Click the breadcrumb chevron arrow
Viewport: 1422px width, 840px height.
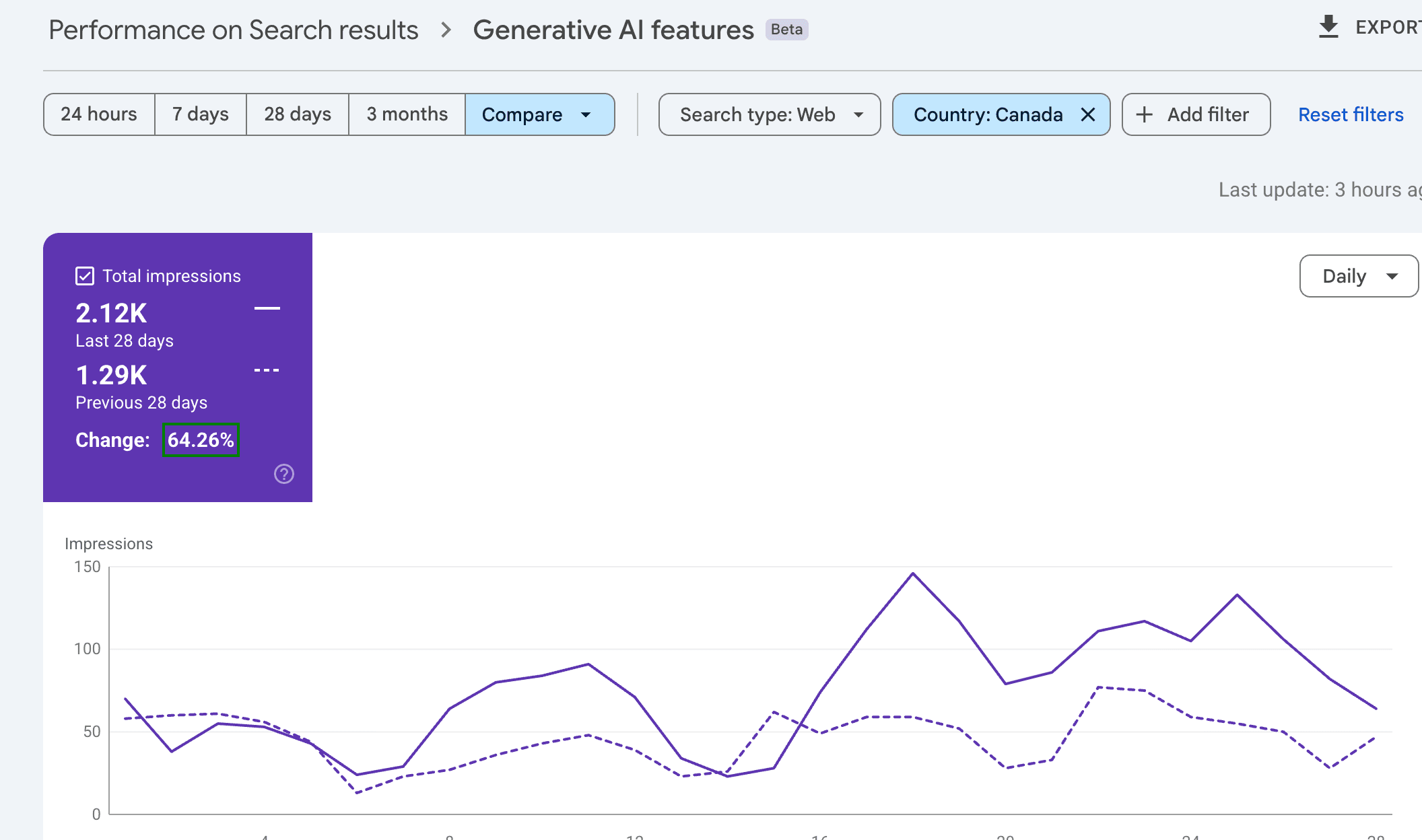pos(446,30)
